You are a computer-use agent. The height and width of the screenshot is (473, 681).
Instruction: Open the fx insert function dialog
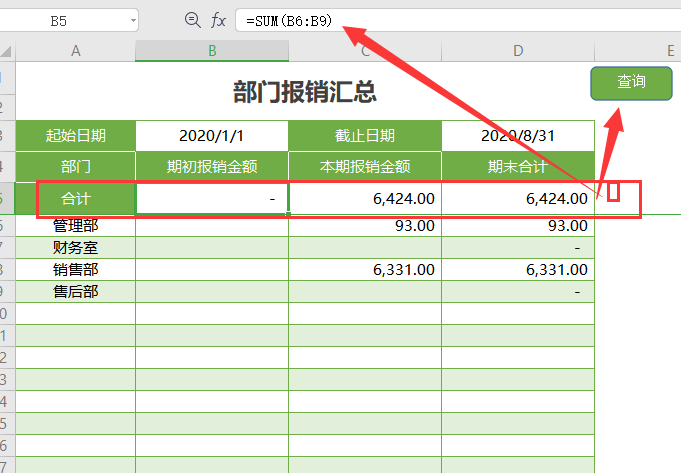(x=218, y=20)
